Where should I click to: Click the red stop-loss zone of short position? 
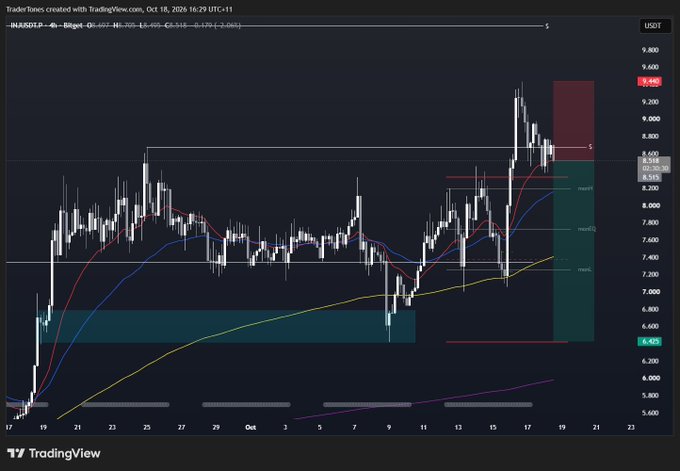pos(573,121)
